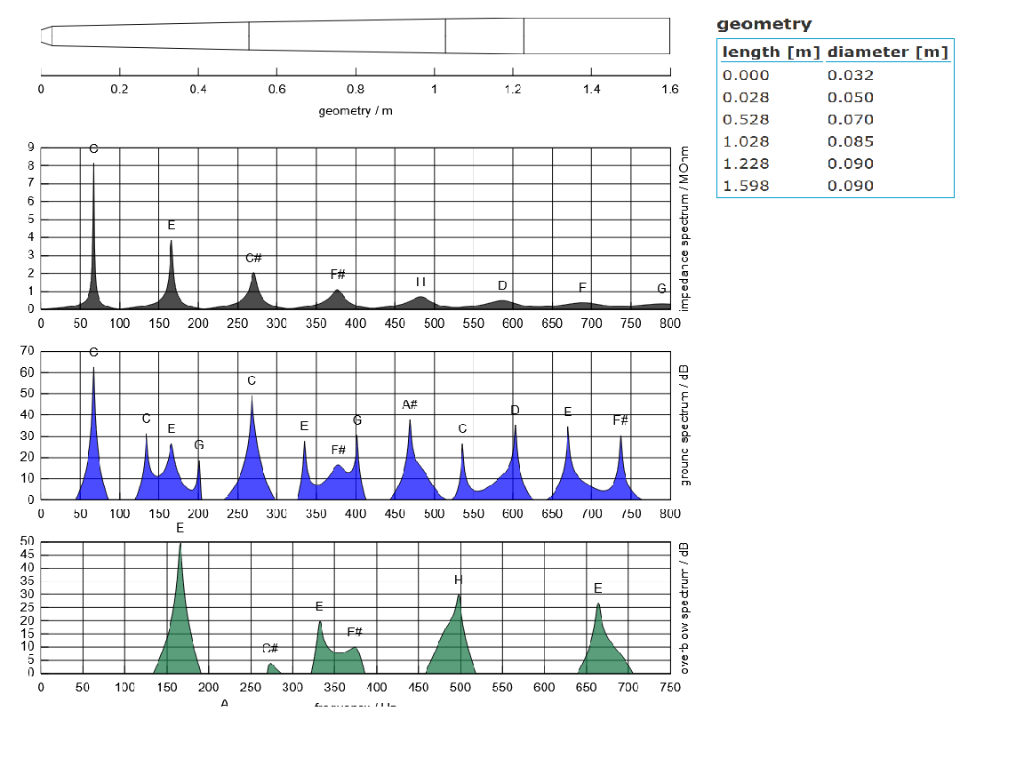Image resolution: width=1024 pixels, height=759 pixels.
Task: Click the A# peak label in ground spectrum
Action: pyautogui.click(x=410, y=405)
